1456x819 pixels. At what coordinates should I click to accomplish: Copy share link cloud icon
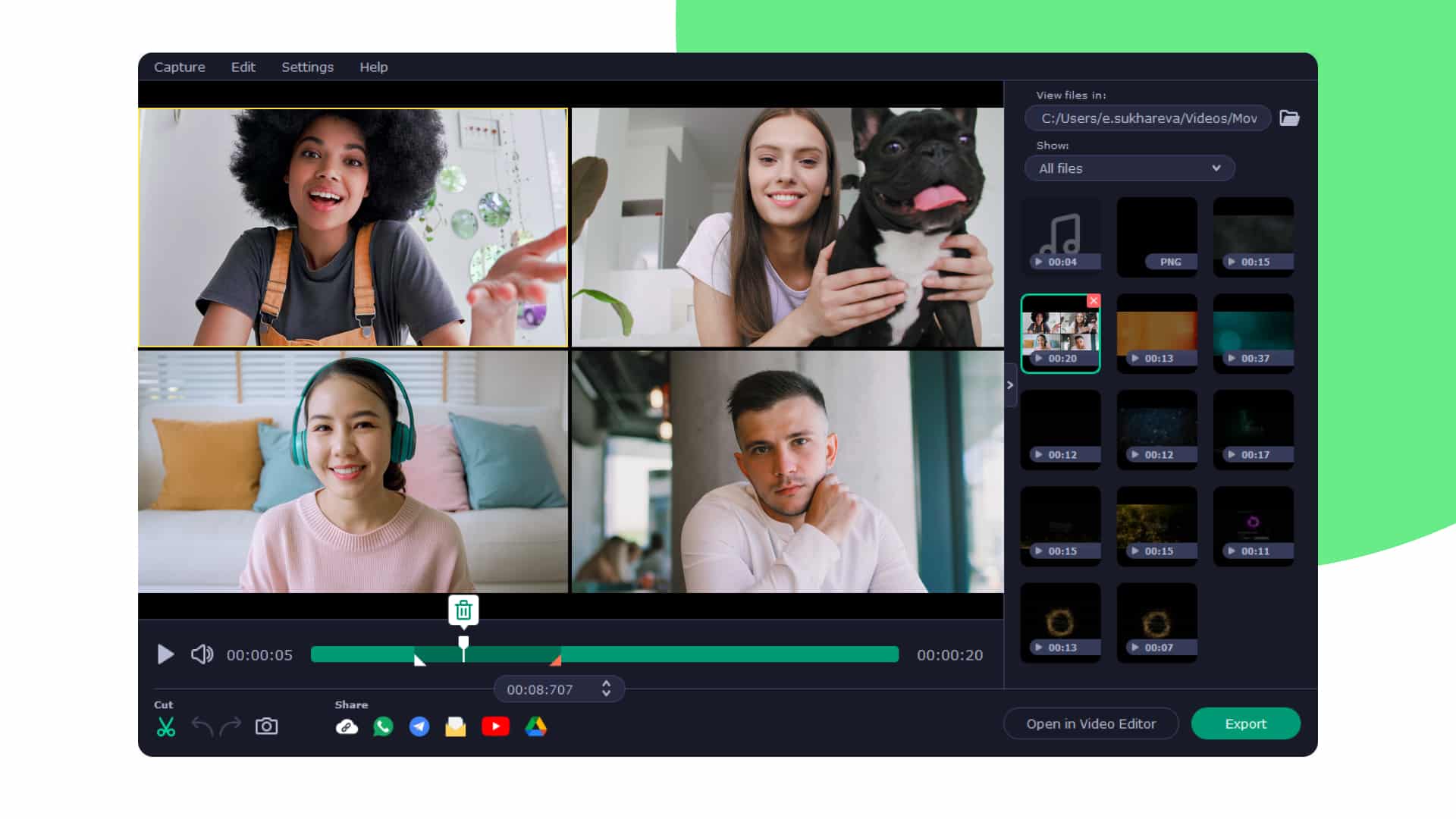coord(347,726)
